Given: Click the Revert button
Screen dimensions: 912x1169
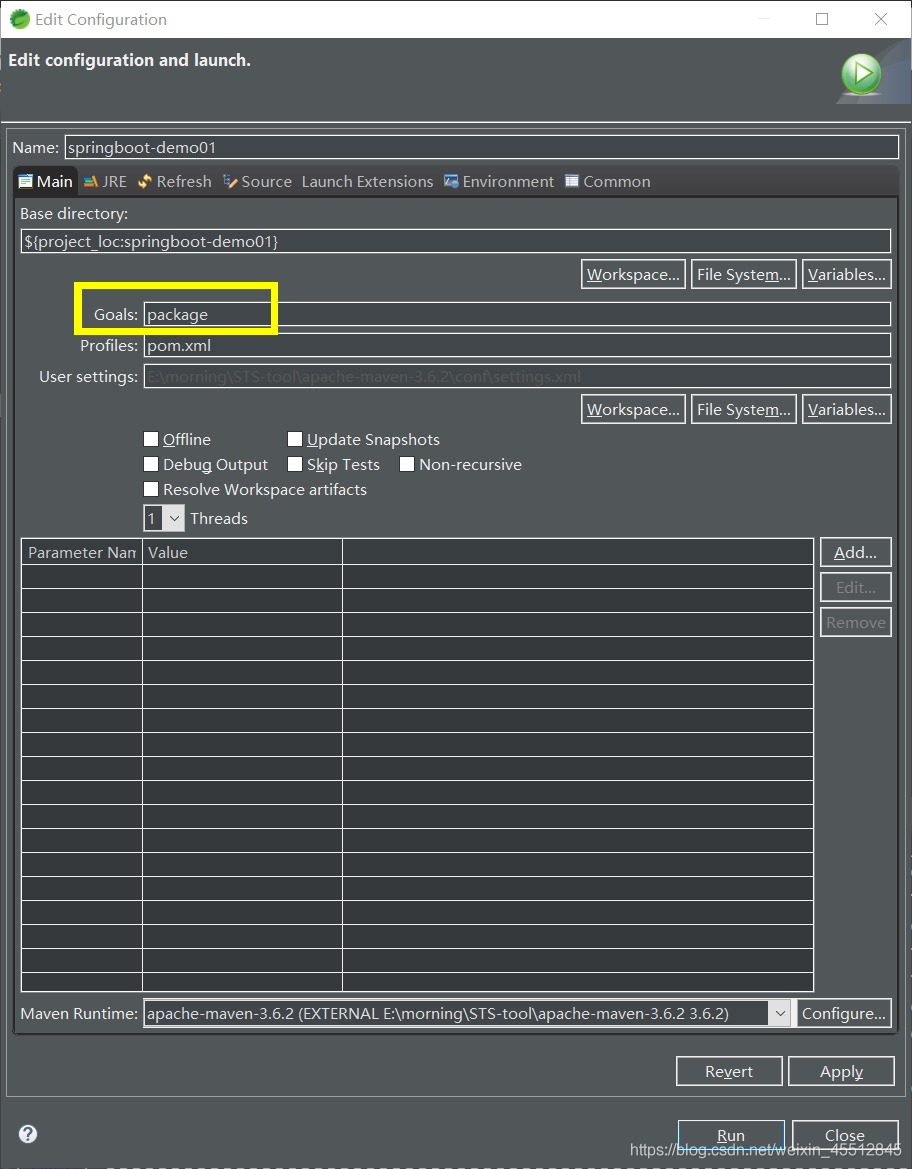Looking at the screenshot, I should pos(729,1071).
